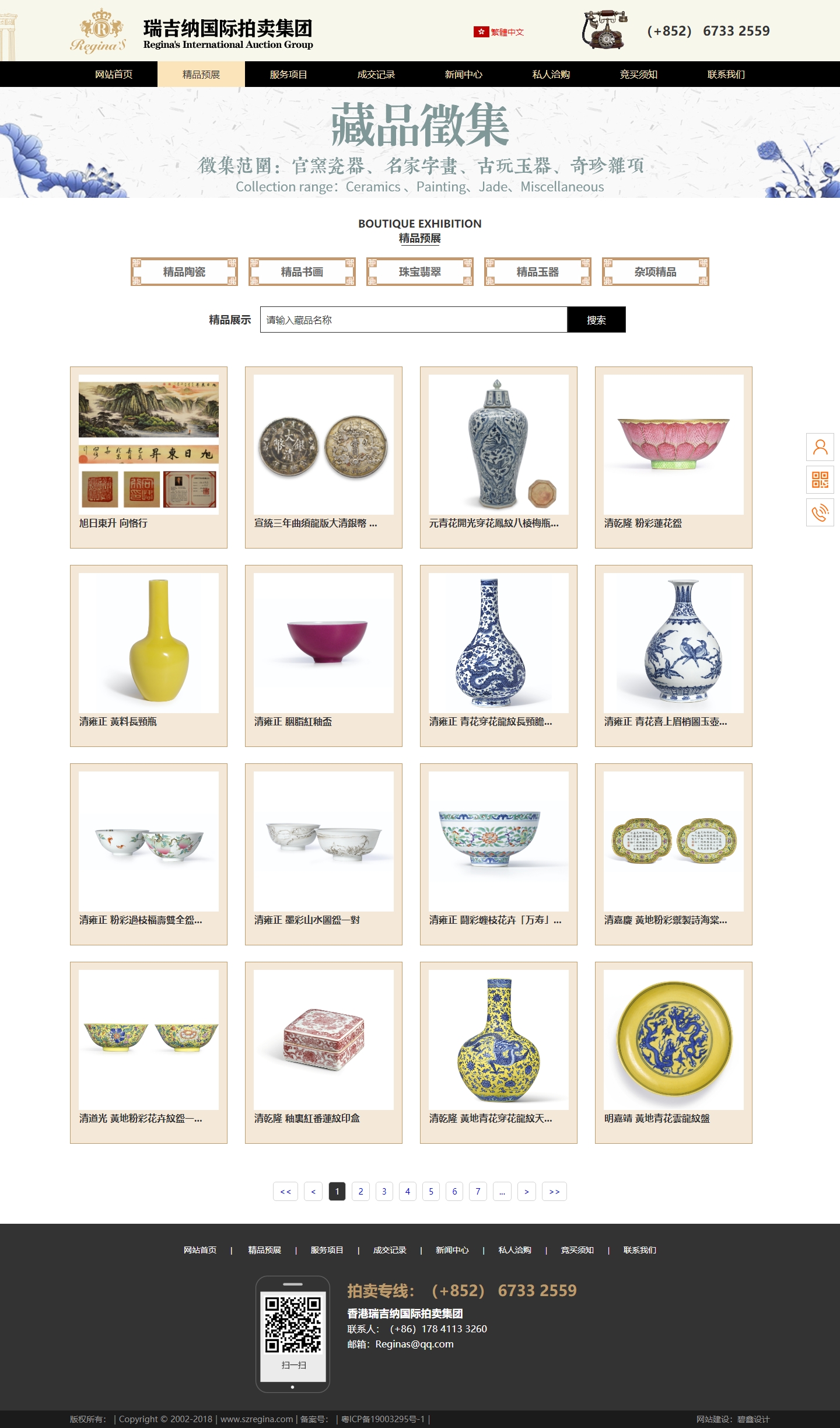Click the 联系我们 footer link

(x=639, y=1250)
